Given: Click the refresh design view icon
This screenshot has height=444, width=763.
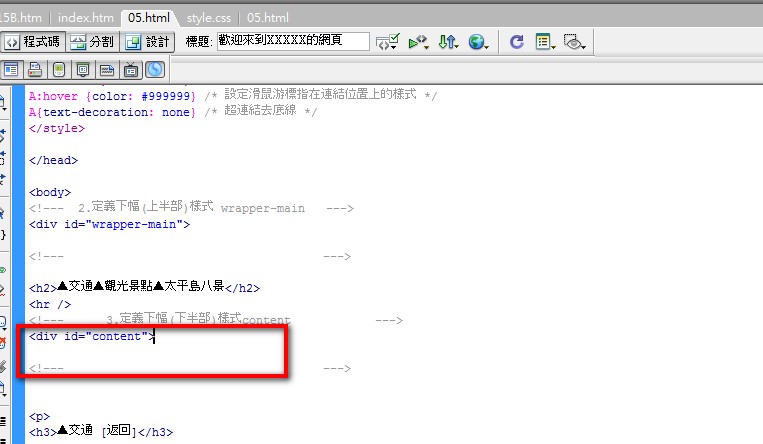Looking at the screenshot, I should [x=517, y=42].
